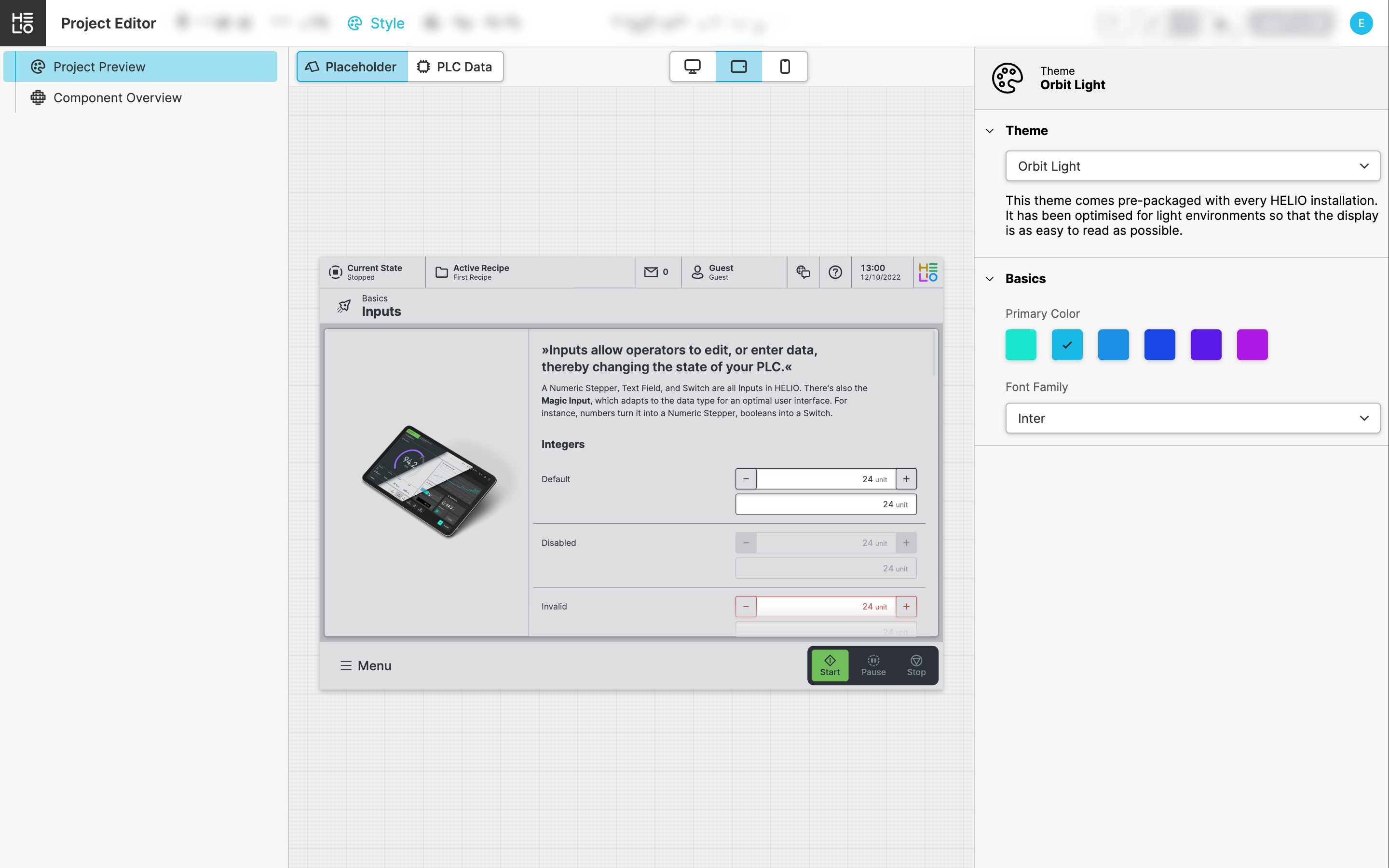Image resolution: width=1389 pixels, height=868 pixels.
Task: Open the messages envelope icon
Action: (651, 272)
